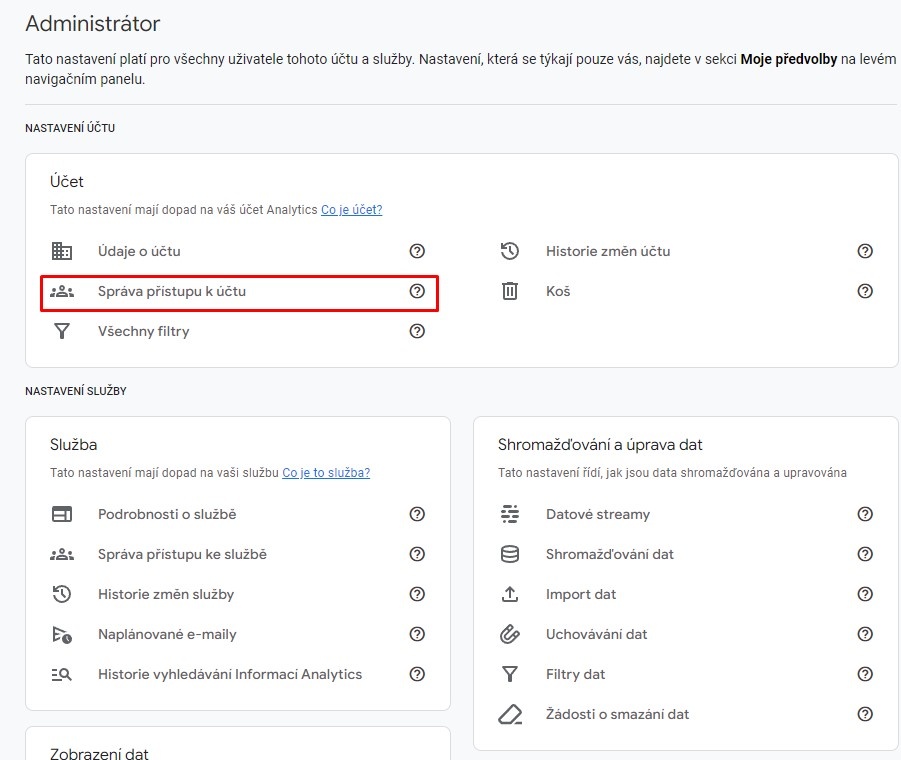Viewport: 901px width, 760px height.
Task: Click the building icon beside Údaje o účtu
Action: tap(61, 251)
